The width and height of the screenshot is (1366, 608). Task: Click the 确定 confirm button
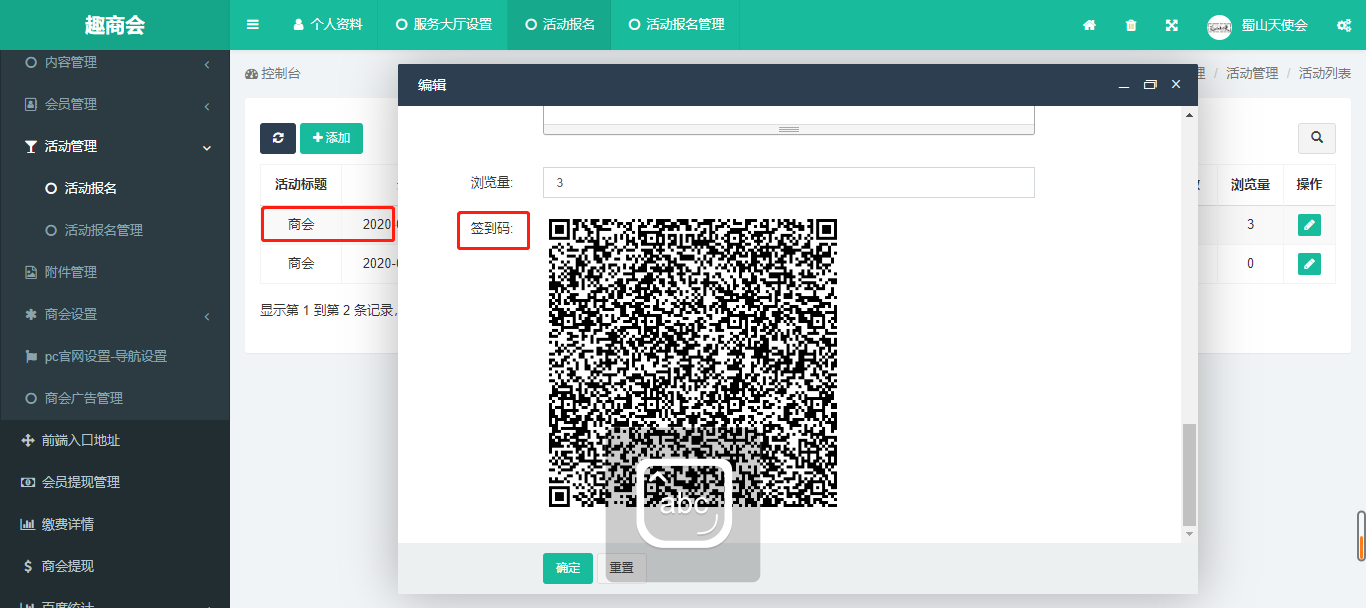pos(567,567)
